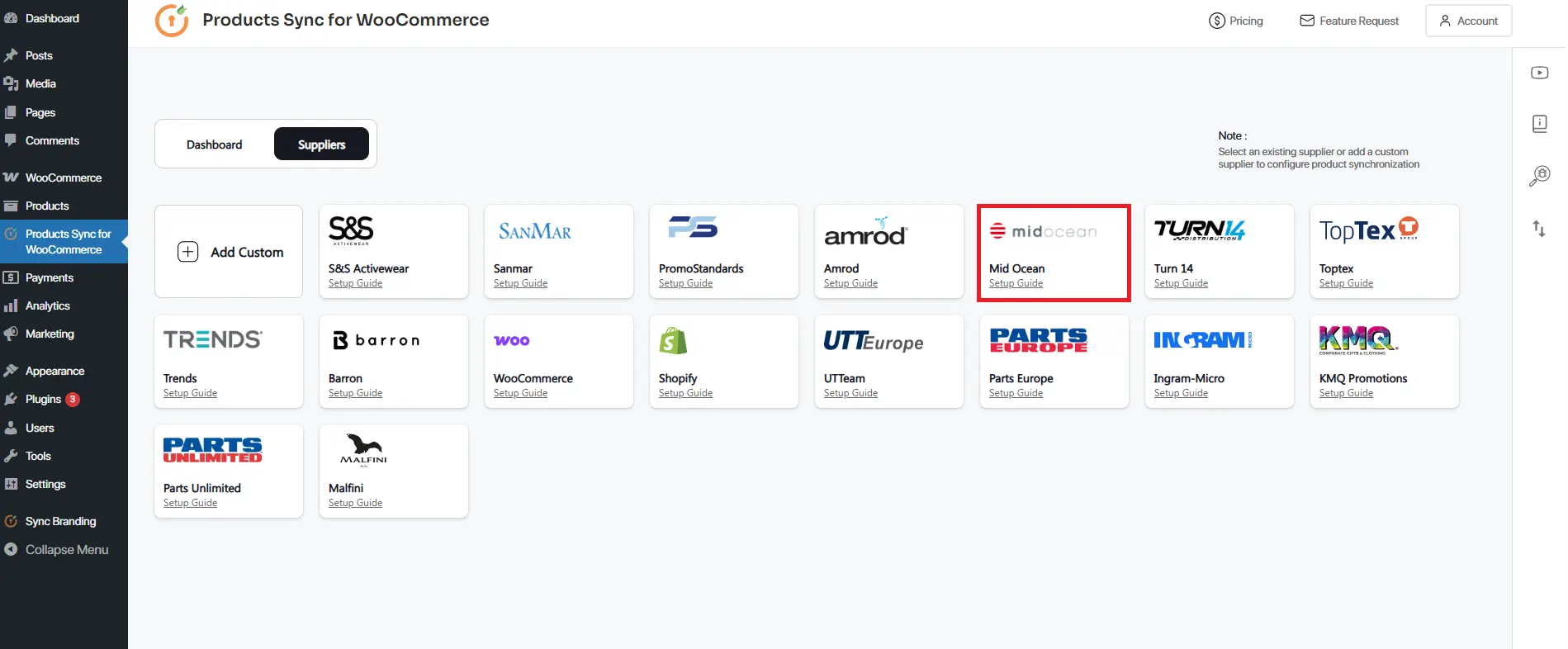
Task: Click the TopTex logo
Action: [x=1369, y=230]
